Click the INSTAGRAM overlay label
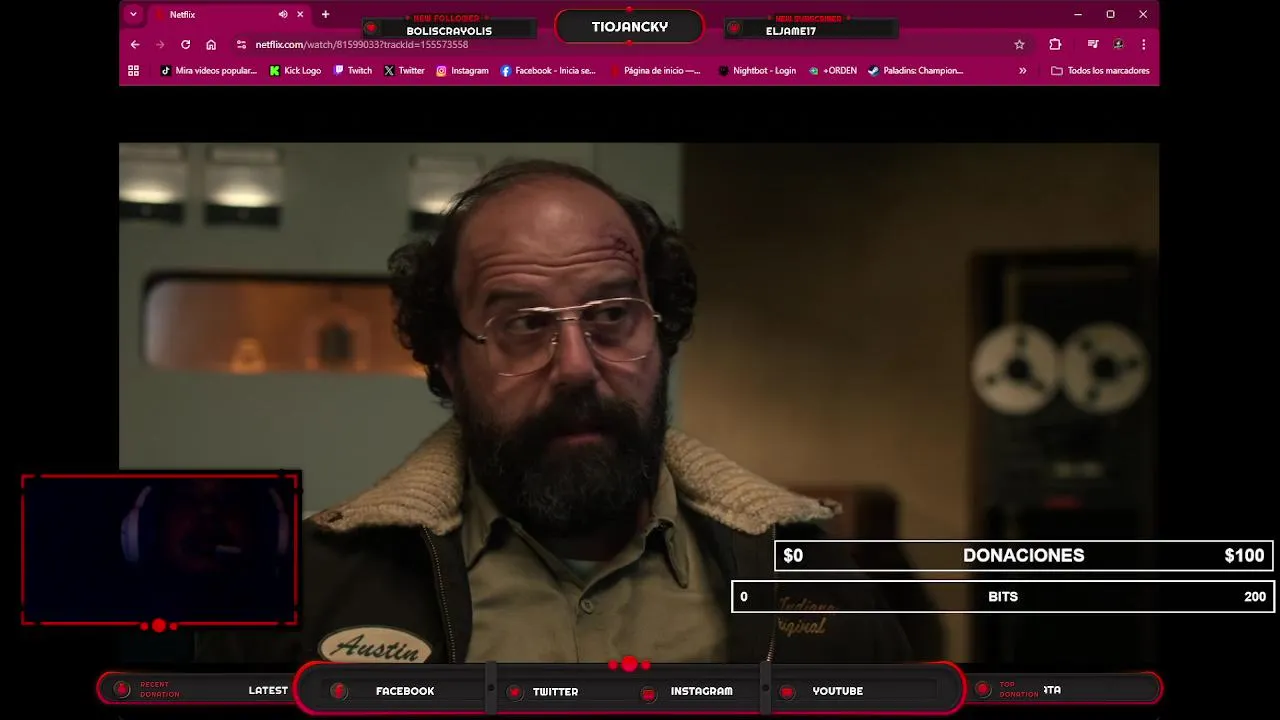Screen dimensions: 1280x720 point(701,691)
